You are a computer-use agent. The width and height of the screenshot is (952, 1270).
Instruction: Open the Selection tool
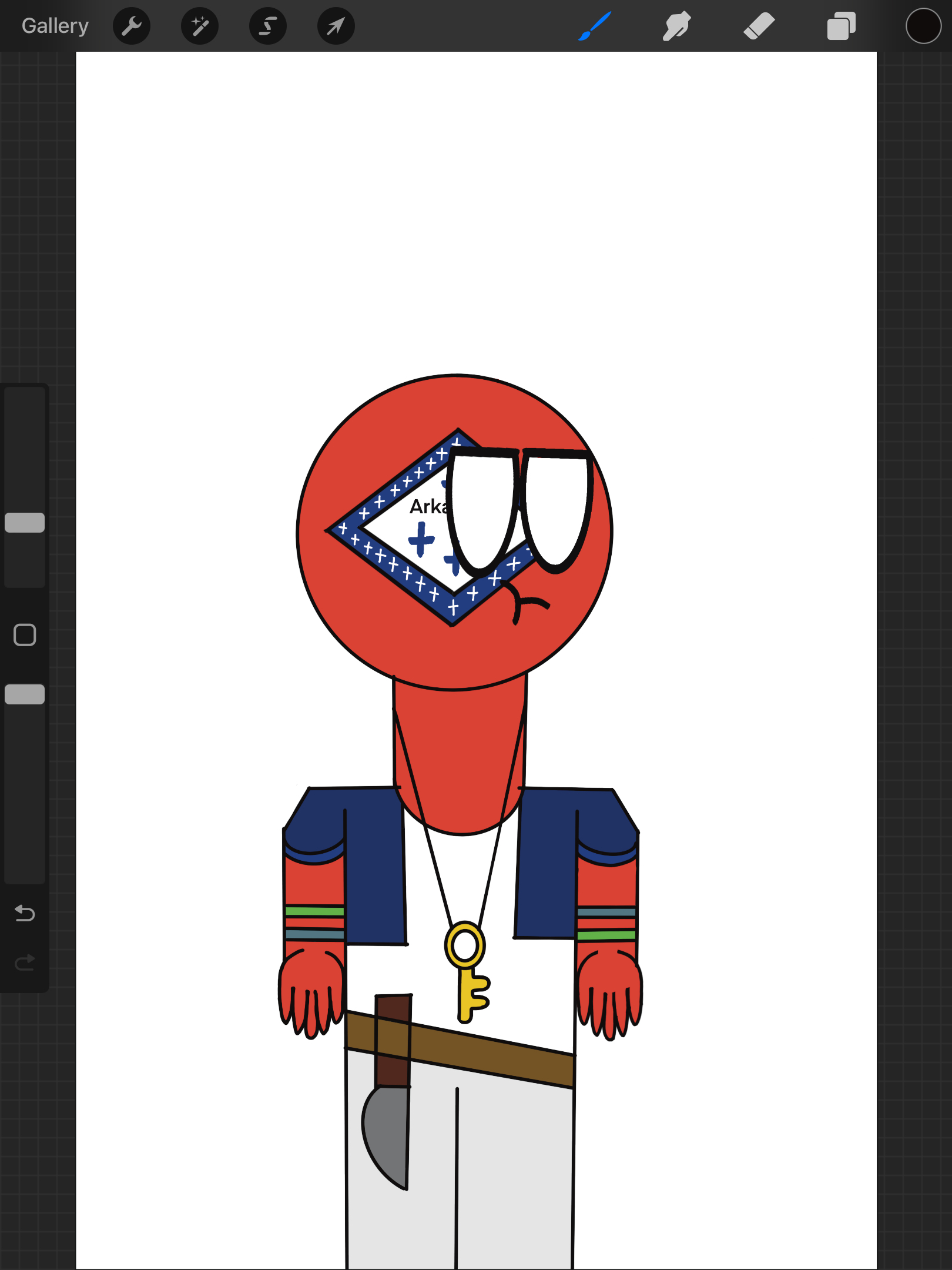(268, 26)
